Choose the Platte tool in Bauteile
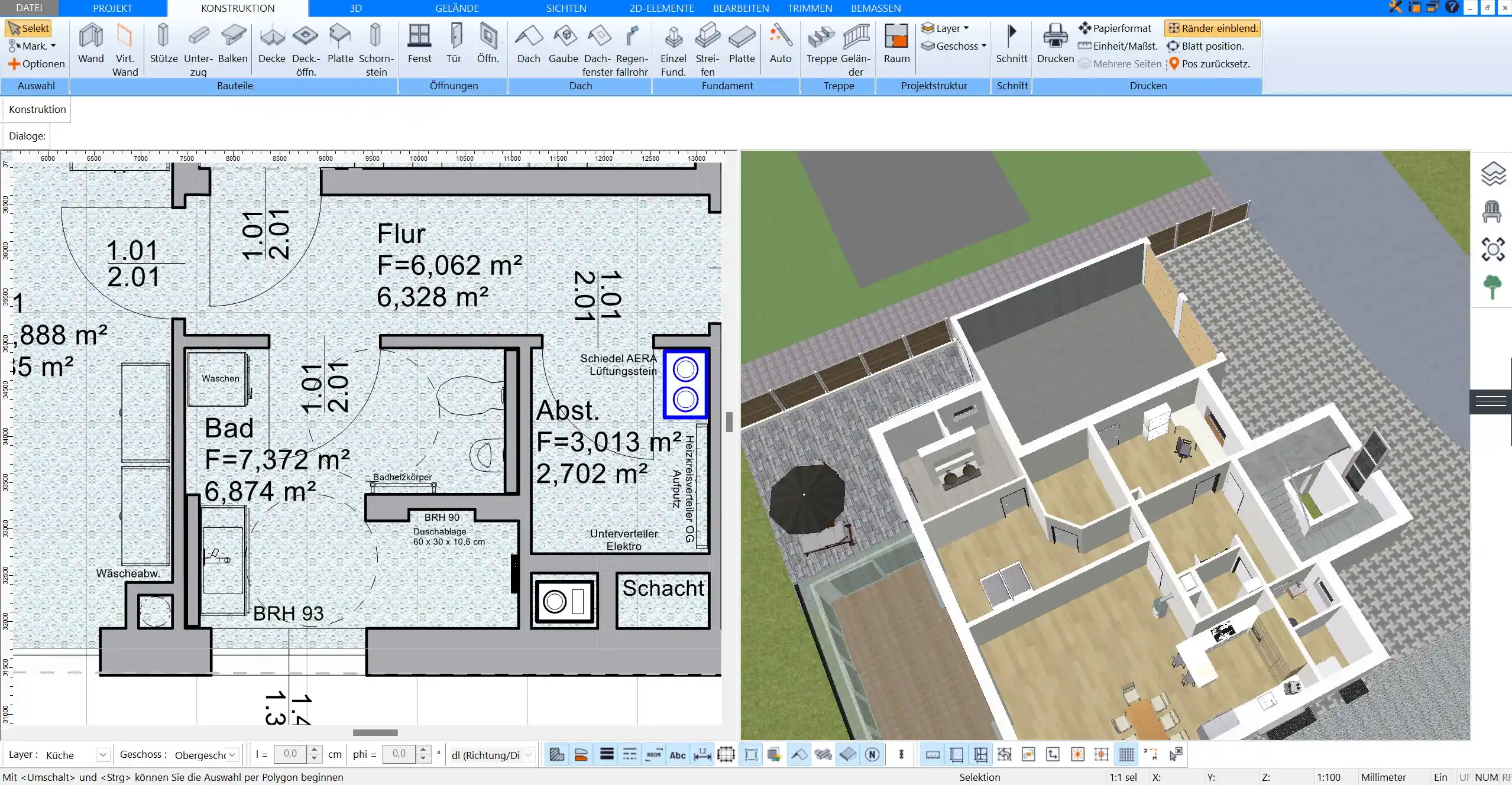 coord(340,44)
